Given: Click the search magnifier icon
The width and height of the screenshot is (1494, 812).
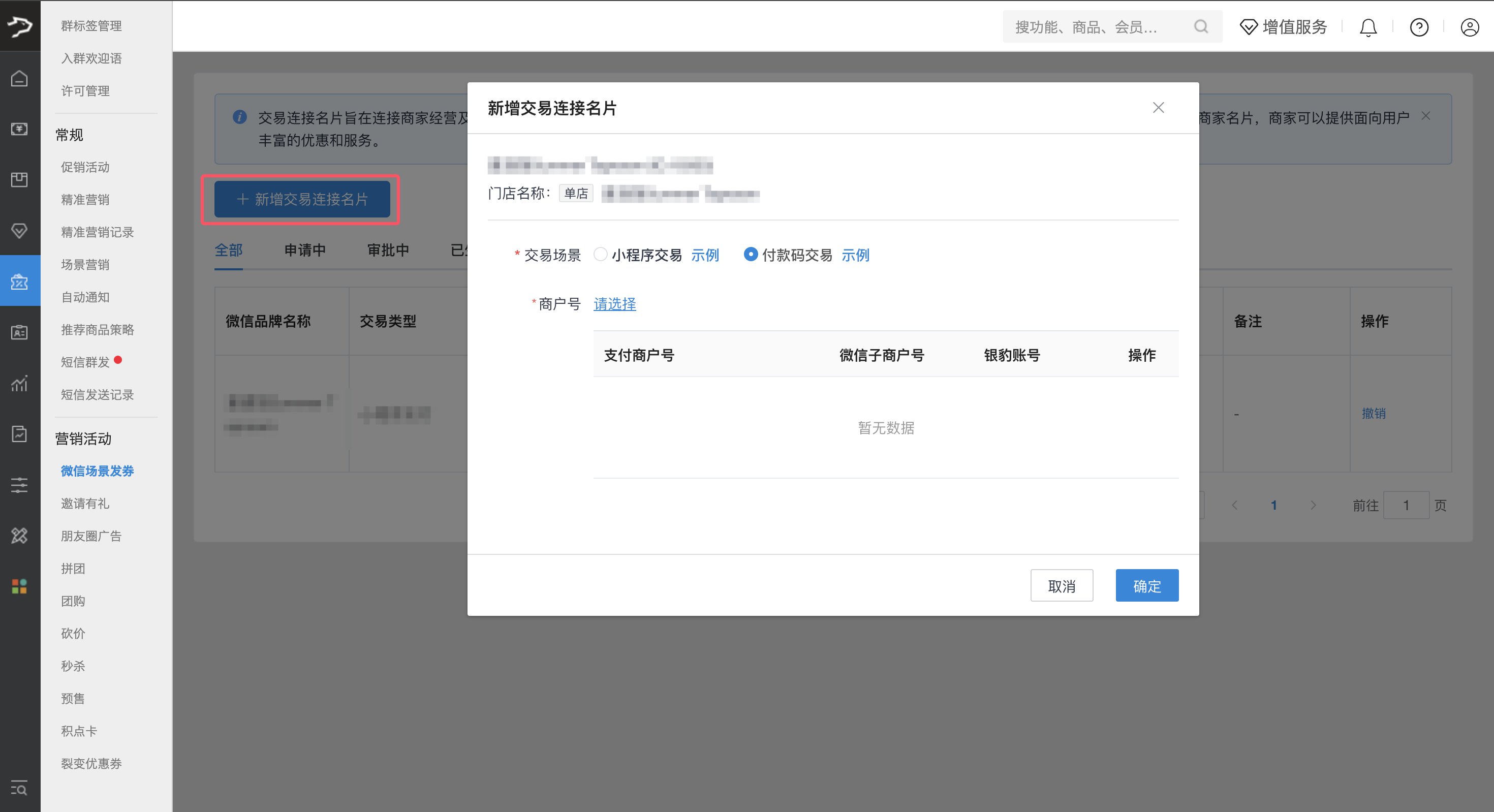Looking at the screenshot, I should point(1201,27).
